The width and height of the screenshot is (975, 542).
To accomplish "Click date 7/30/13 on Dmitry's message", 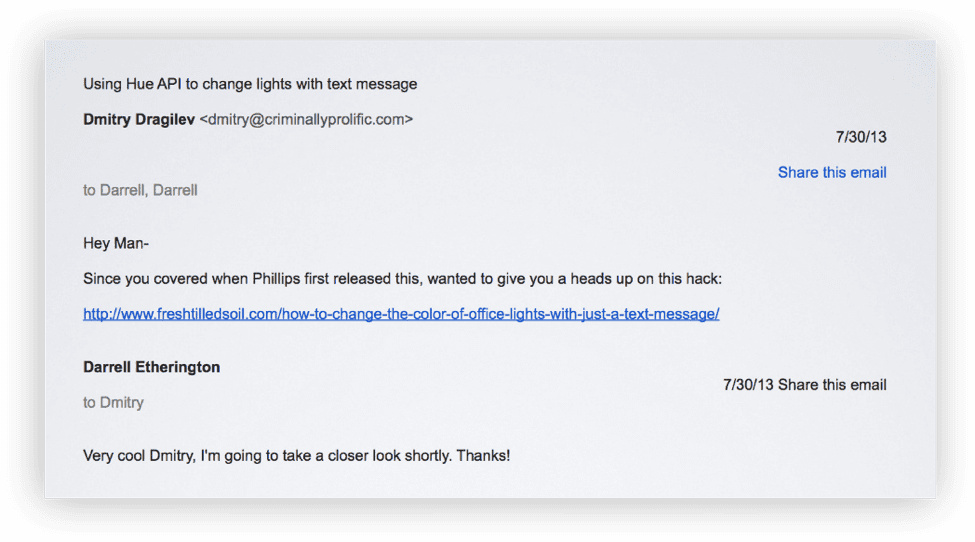I will pos(861,137).
